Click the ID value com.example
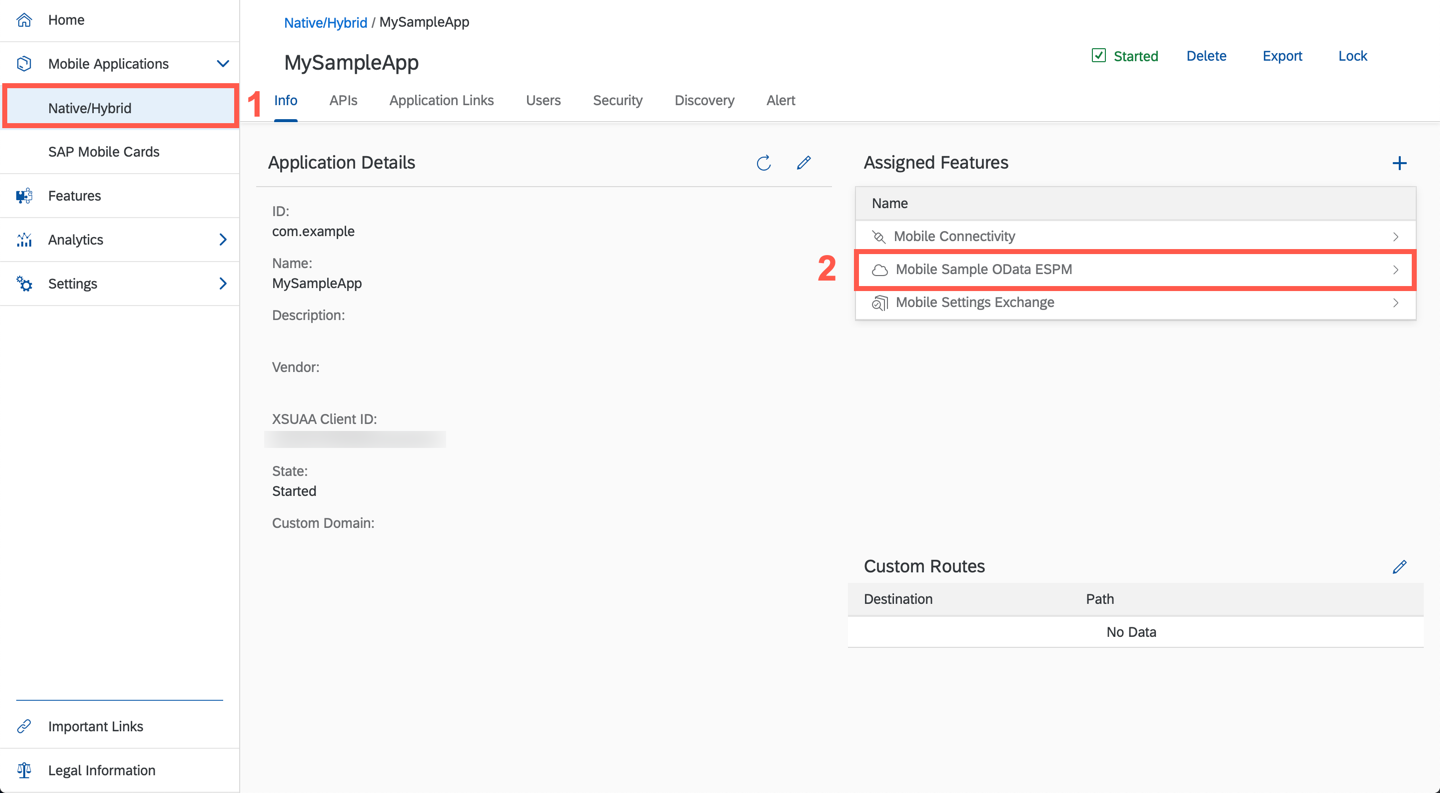1440x793 pixels. click(x=313, y=232)
